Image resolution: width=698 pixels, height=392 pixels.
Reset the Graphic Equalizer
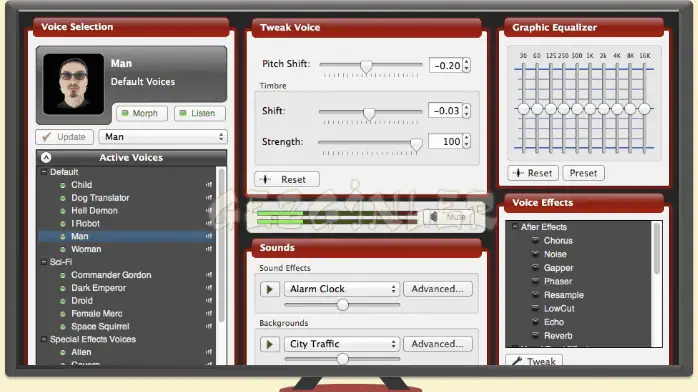(533, 173)
